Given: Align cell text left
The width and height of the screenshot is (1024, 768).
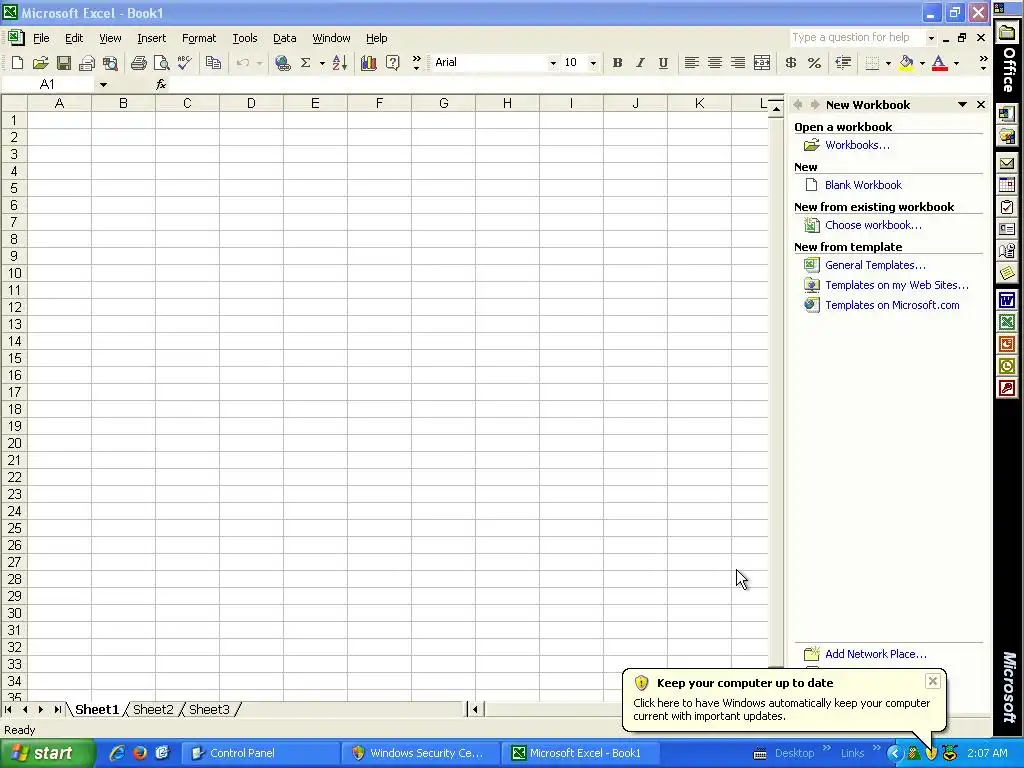Looking at the screenshot, I should (691, 63).
